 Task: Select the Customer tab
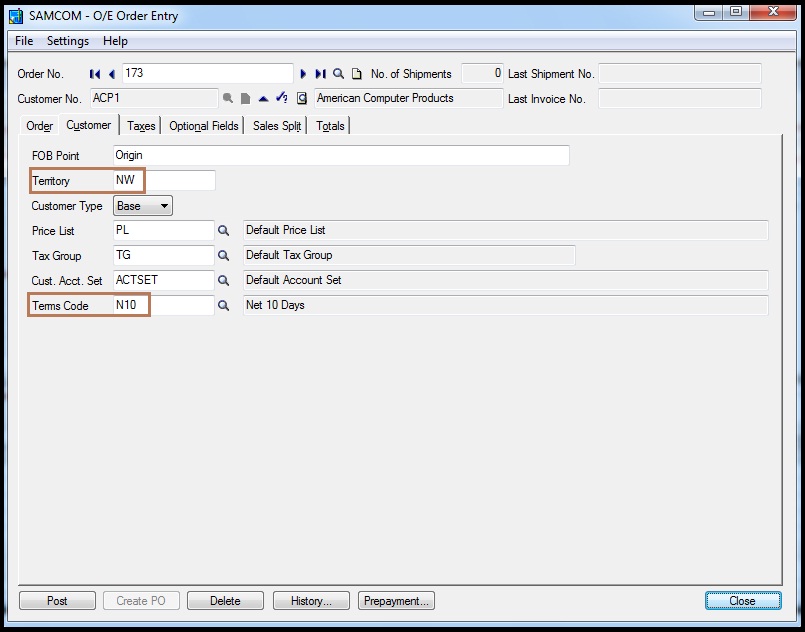click(x=89, y=125)
